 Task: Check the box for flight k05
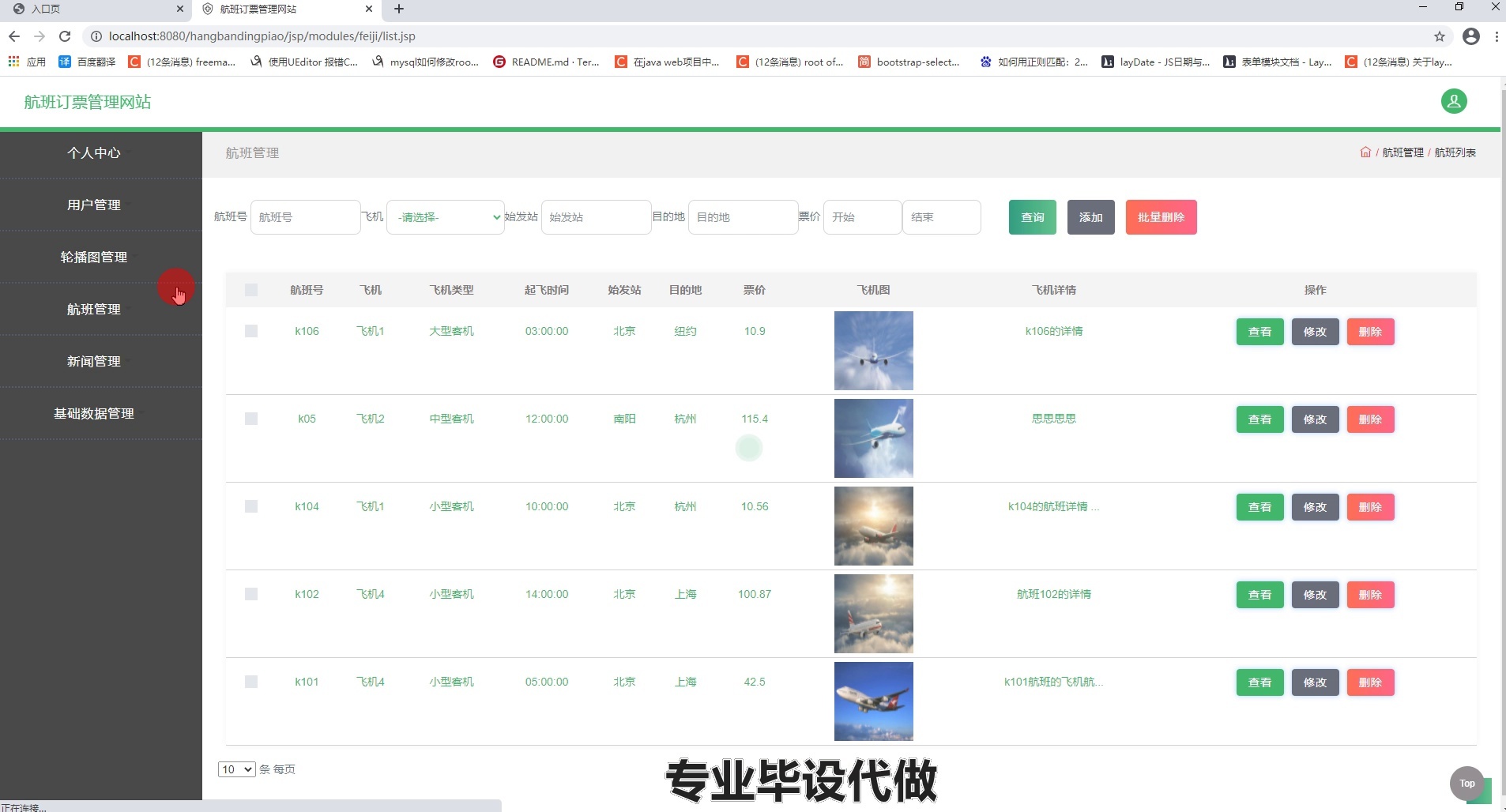[251, 419]
